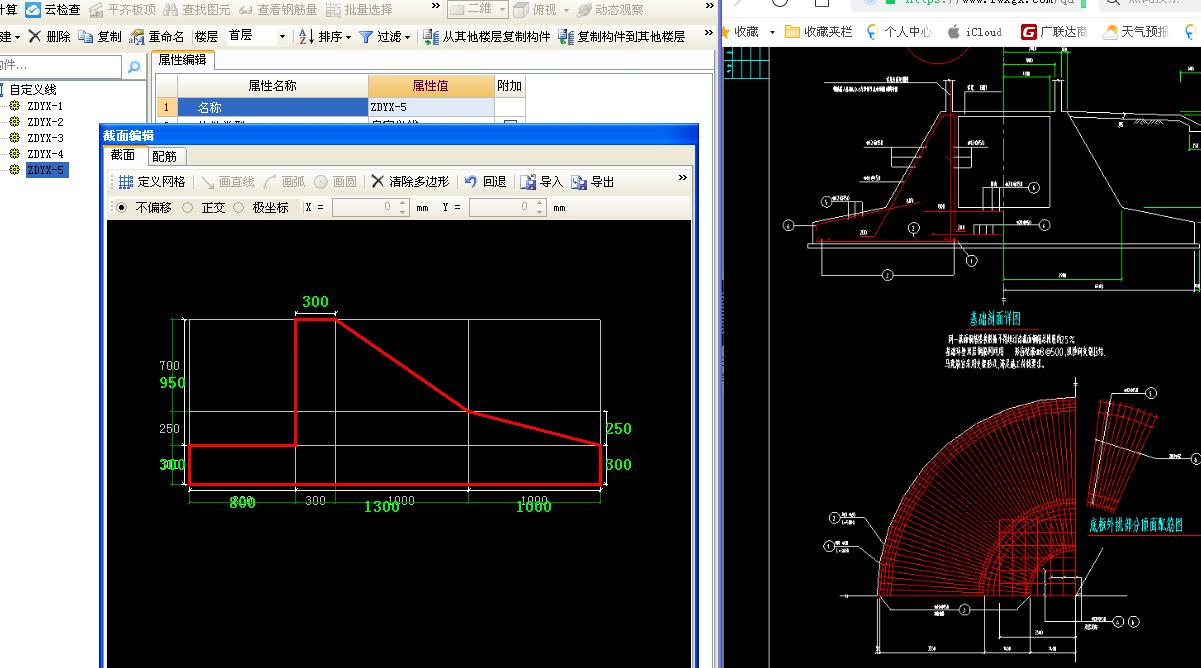Click the 属性名称 column header
The height and width of the screenshot is (668, 1201).
[272, 86]
